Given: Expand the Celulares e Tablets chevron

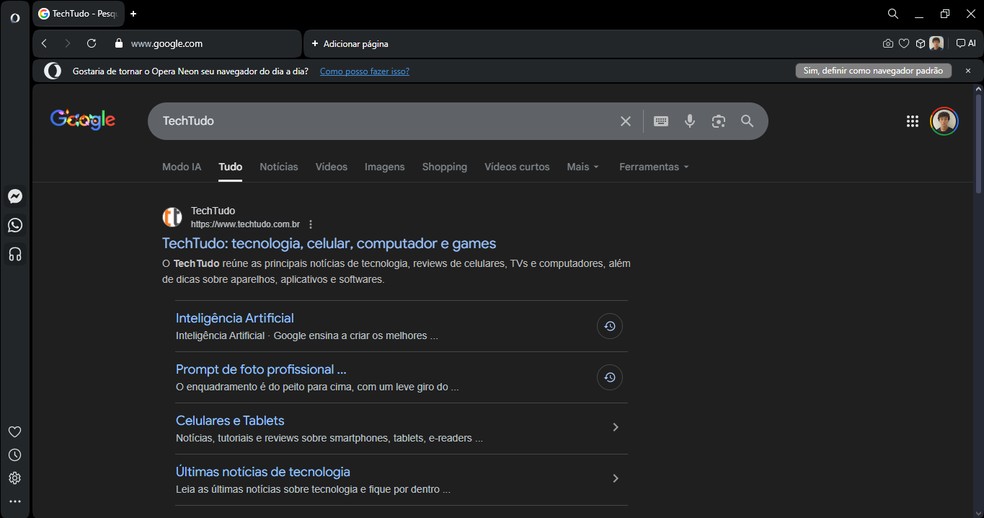Looking at the screenshot, I should point(616,427).
